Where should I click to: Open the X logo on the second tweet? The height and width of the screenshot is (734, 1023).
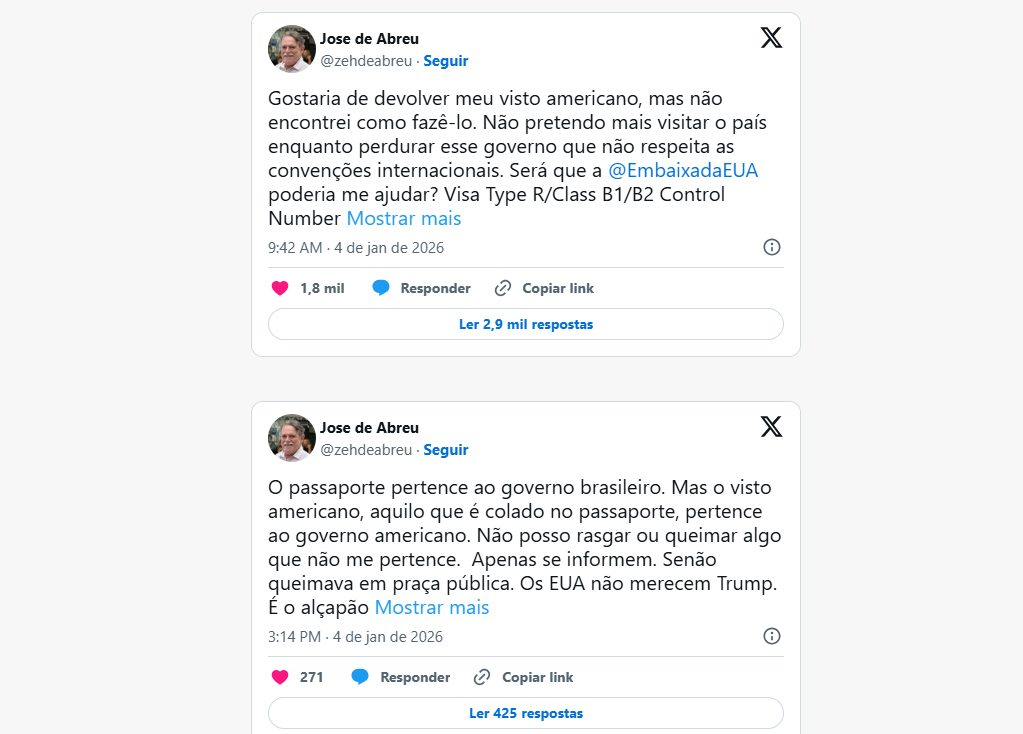[770, 426]
